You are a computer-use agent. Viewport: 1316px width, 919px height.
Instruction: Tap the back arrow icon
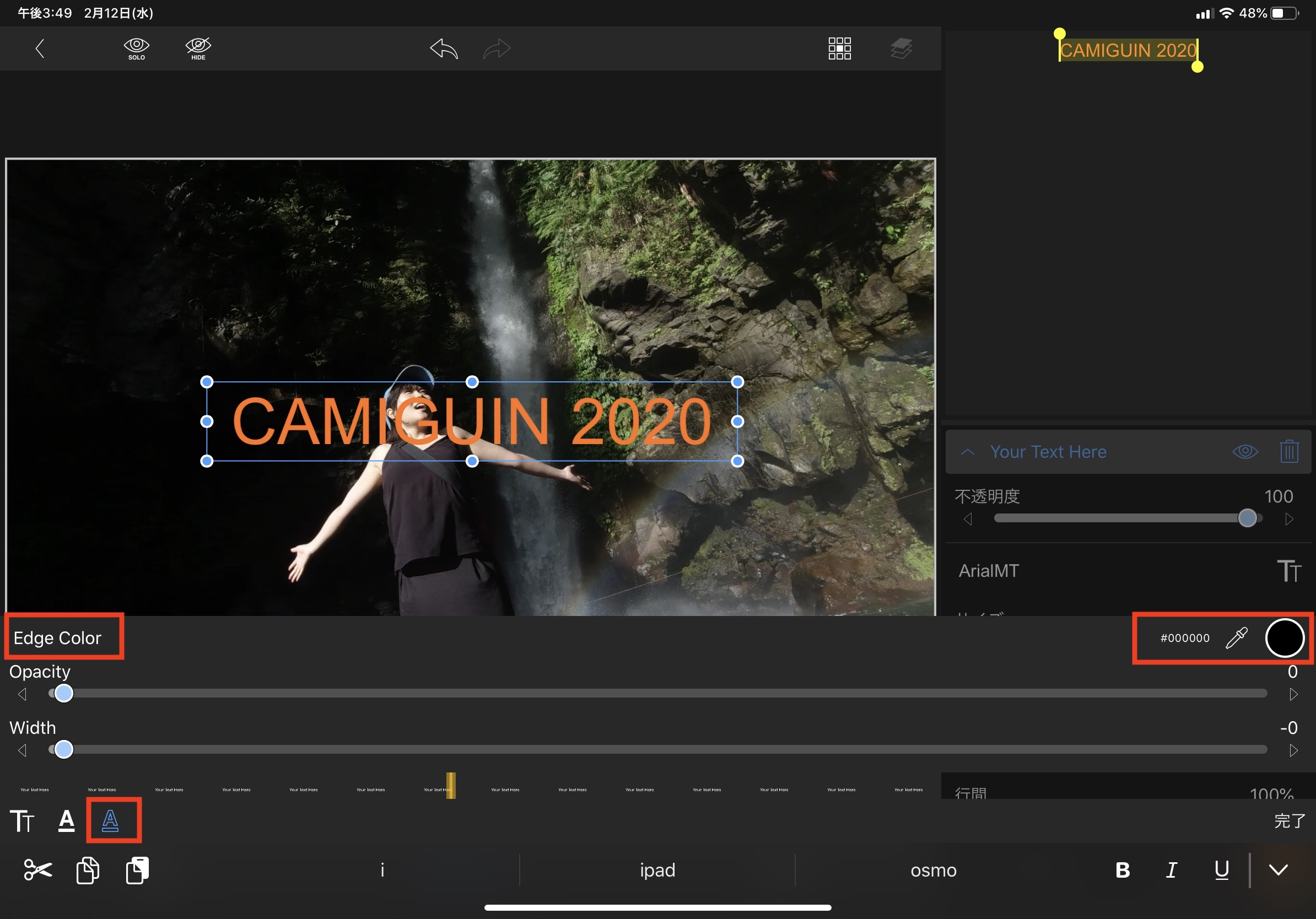click(x=40, y=48)
